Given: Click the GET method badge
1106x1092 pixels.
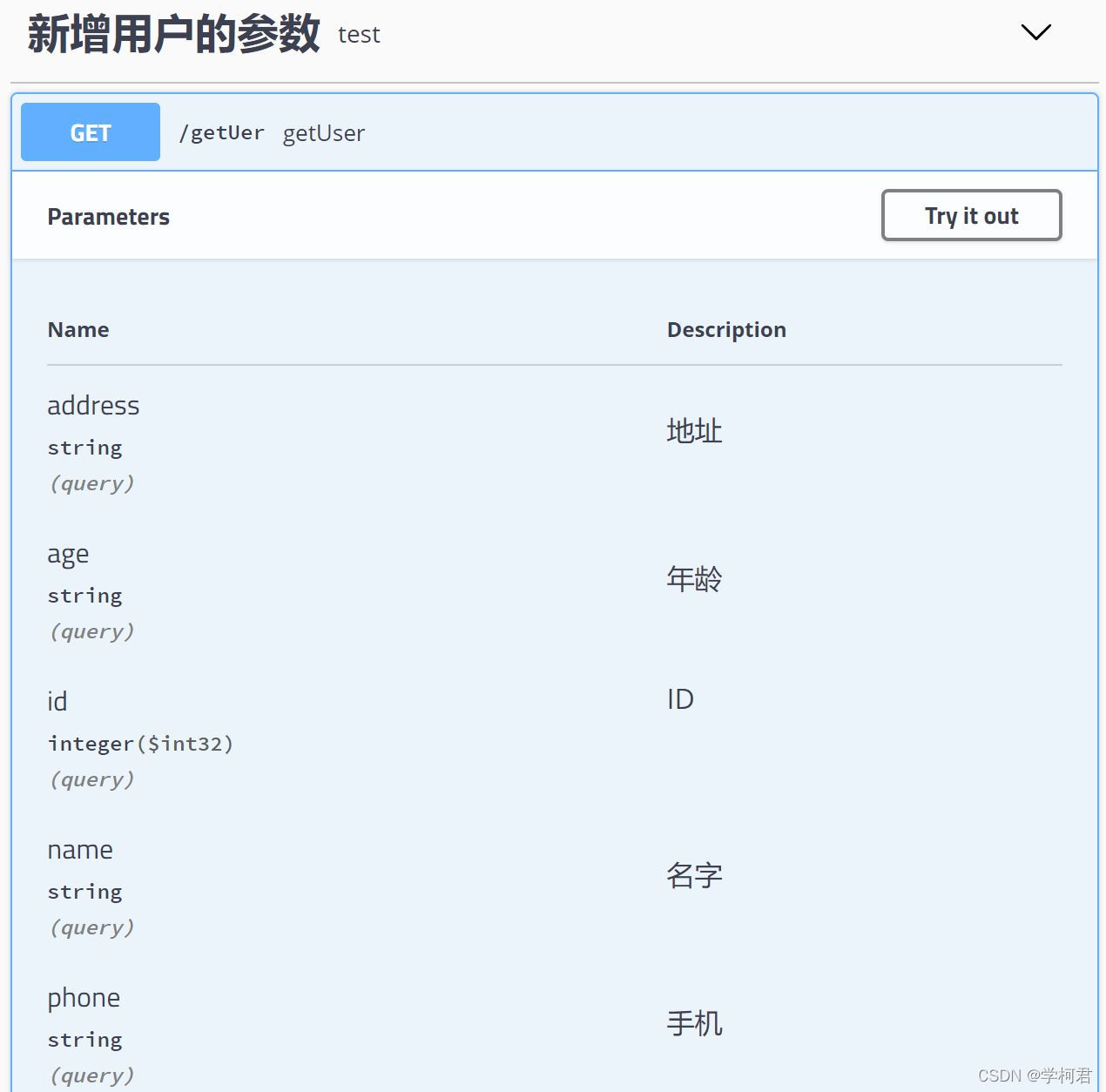Looking at the screenshot, I should [x=91, y=132].
